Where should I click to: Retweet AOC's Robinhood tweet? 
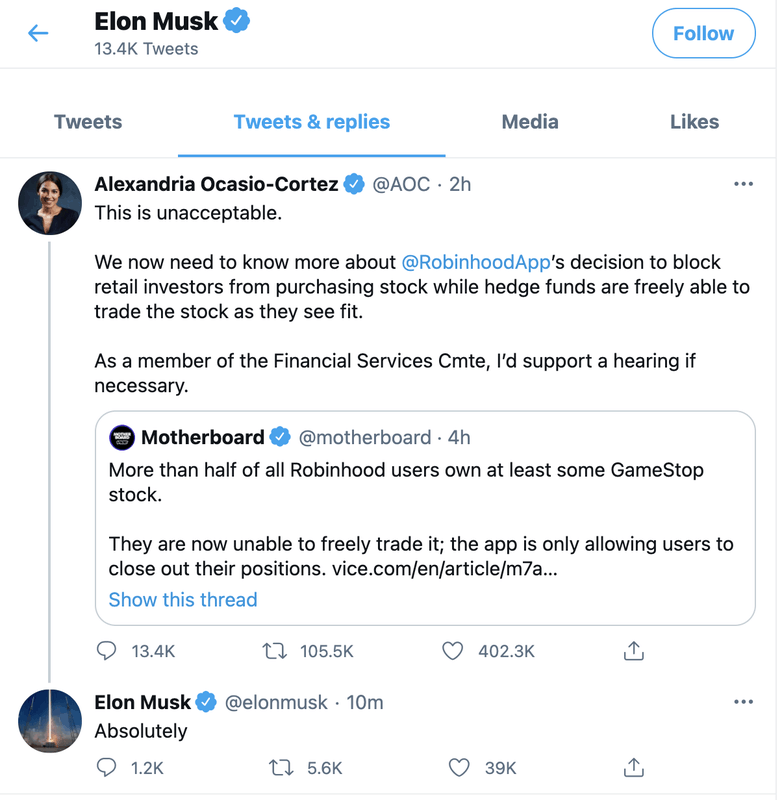(274, 651)
